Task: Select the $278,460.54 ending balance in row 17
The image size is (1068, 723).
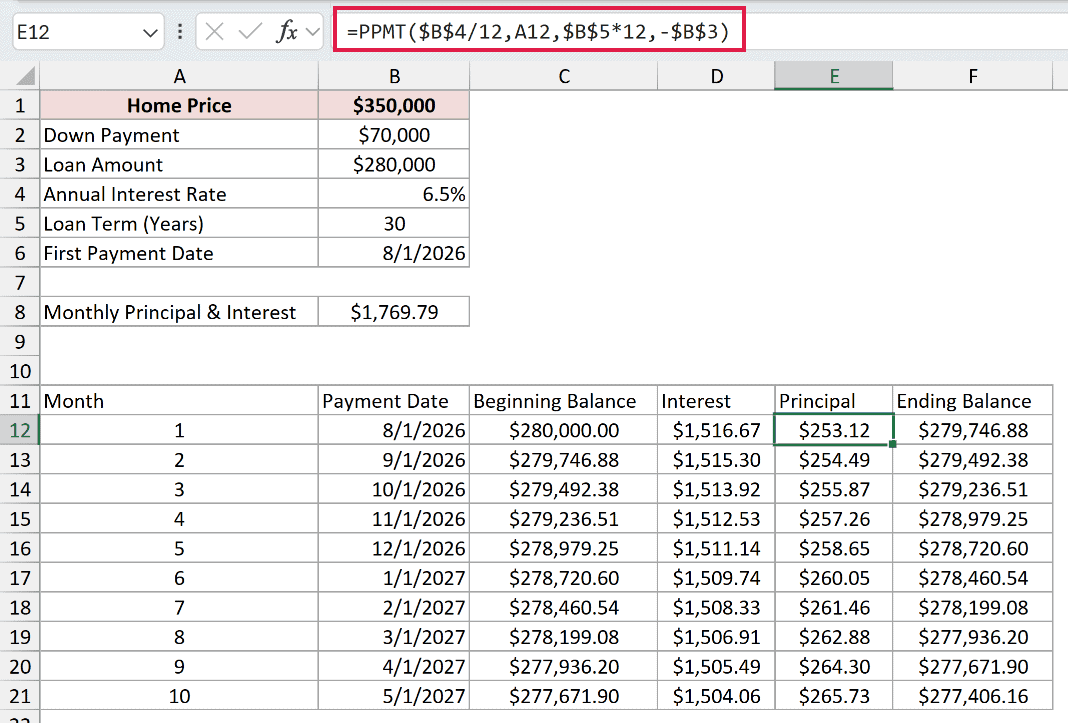Action: pos(973,578)
